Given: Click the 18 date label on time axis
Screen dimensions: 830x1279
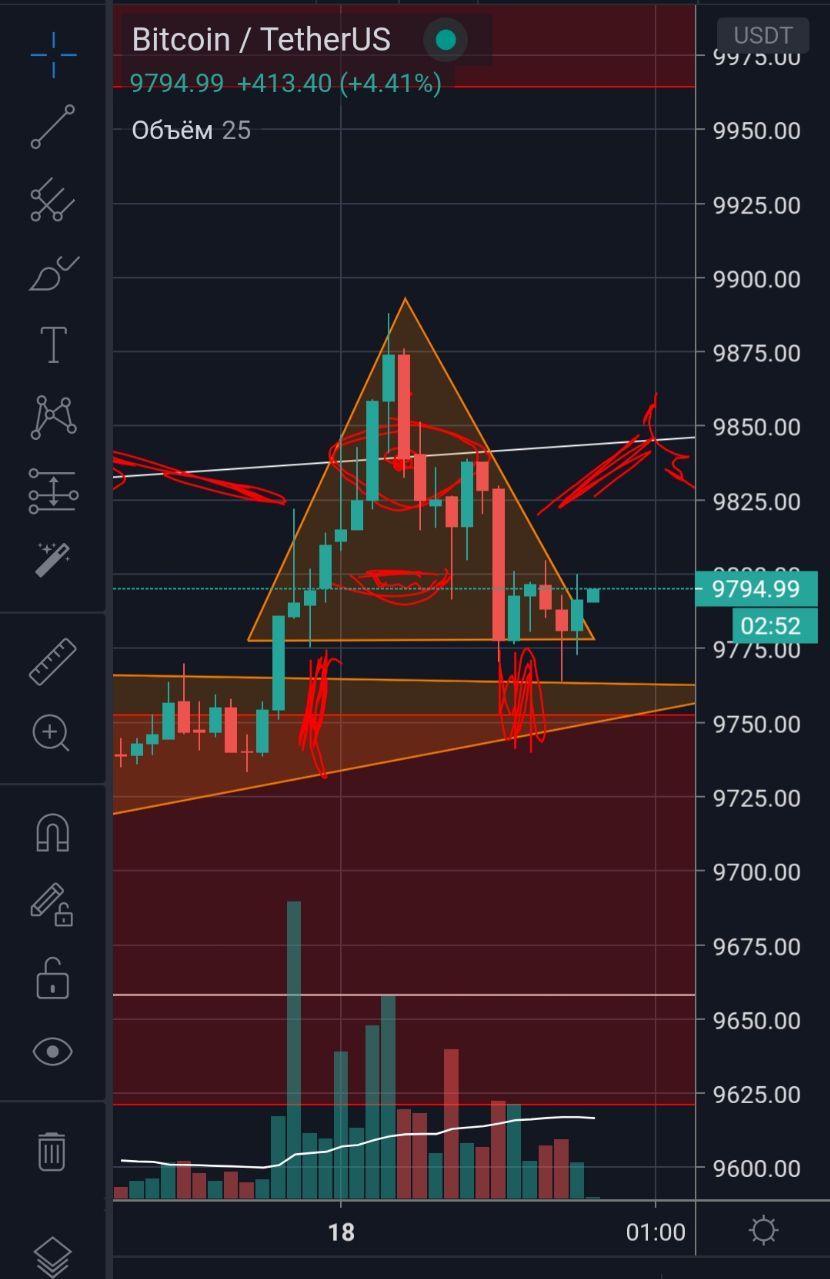Looking at the screenshot, I should 341,1231.
